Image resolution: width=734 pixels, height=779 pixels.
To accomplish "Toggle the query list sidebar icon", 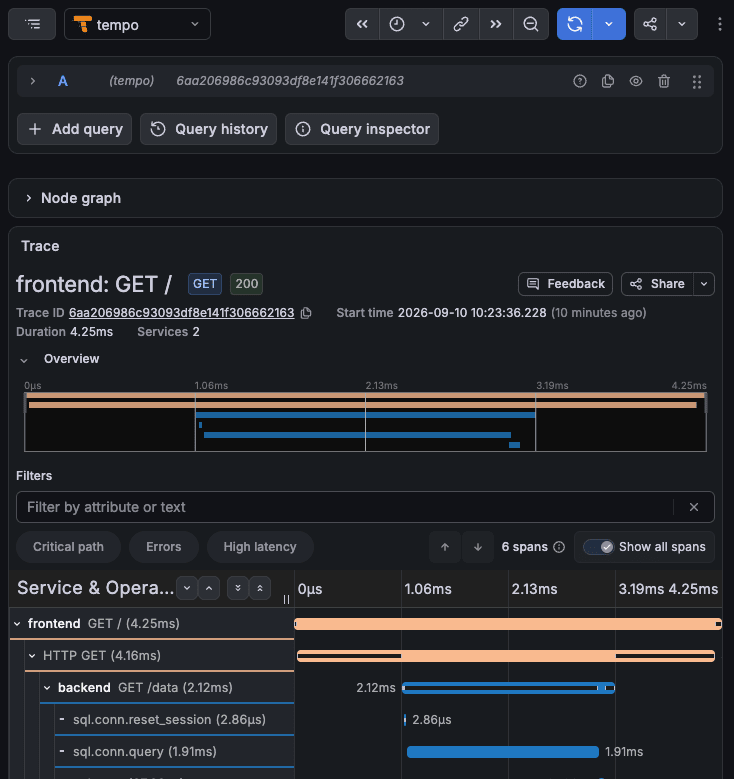I will [32, 24].
